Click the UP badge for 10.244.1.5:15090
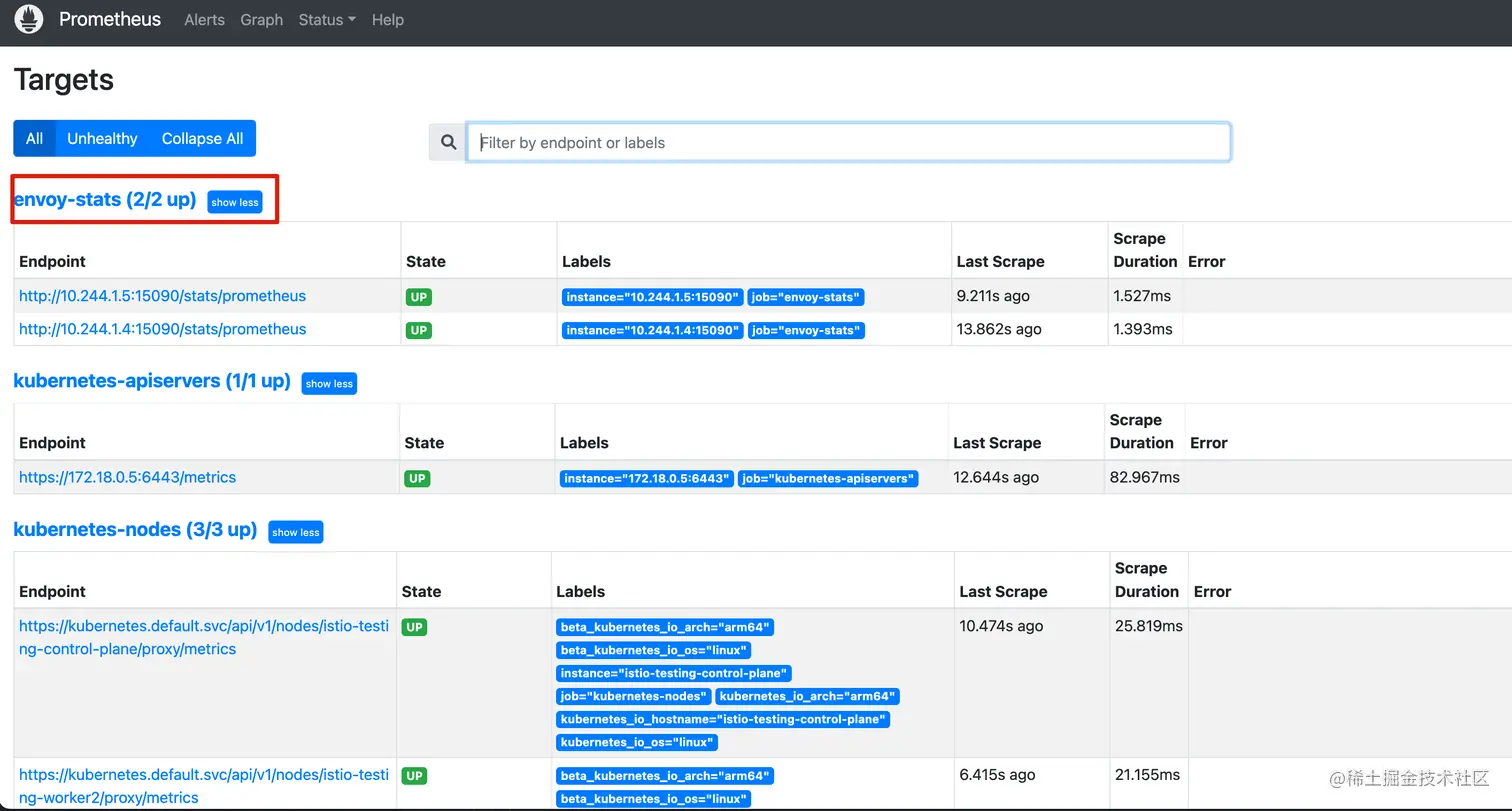The image size is (1512, 811). (x=419, y=297)
